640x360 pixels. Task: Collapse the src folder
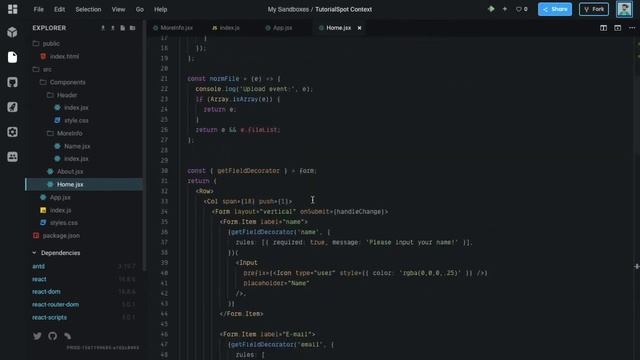pyautogui.click(x=47, y=69)
